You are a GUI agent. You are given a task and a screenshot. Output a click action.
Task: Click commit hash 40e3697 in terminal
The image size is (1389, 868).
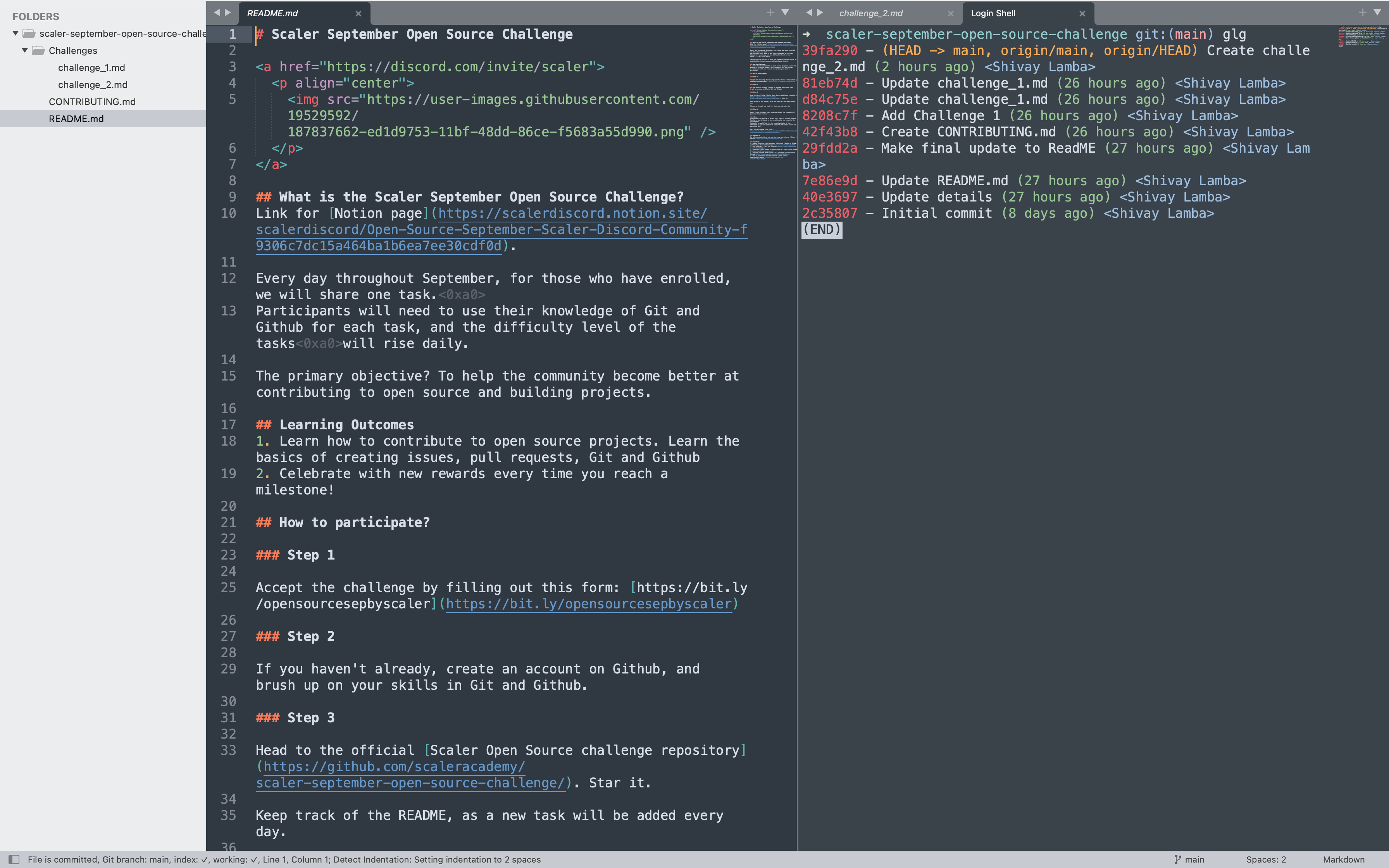(829, 197)
